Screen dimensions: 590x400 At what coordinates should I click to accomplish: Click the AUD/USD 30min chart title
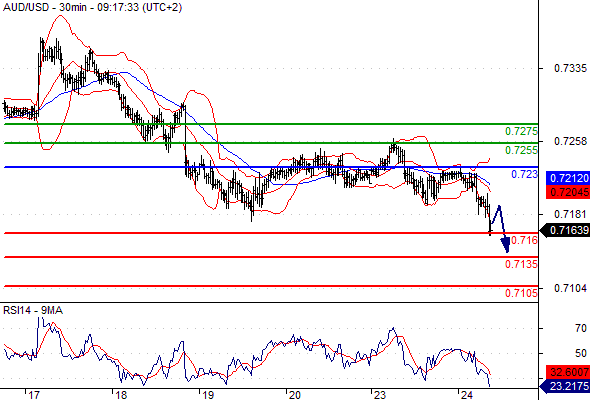(x=92, y=7)
